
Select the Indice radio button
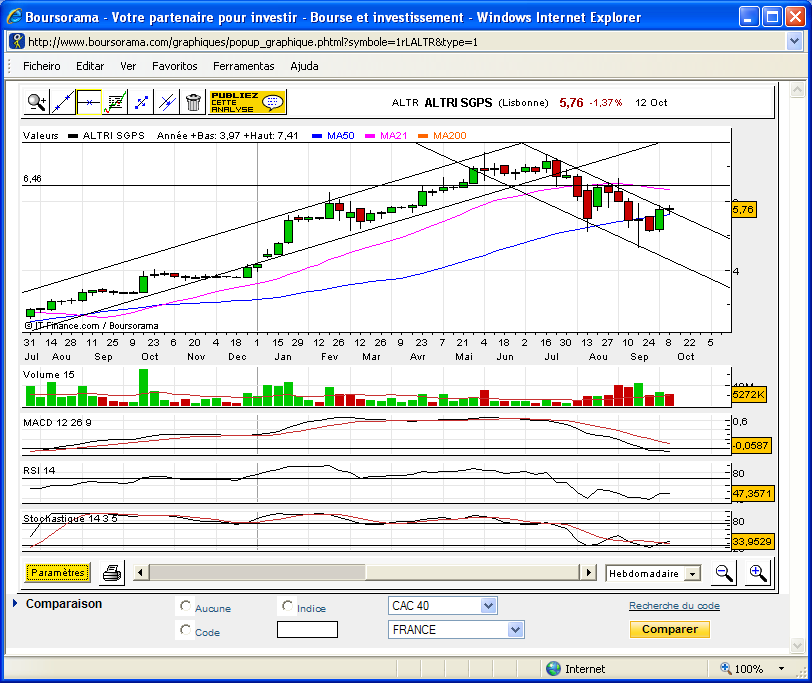click(x=287, y=605)
